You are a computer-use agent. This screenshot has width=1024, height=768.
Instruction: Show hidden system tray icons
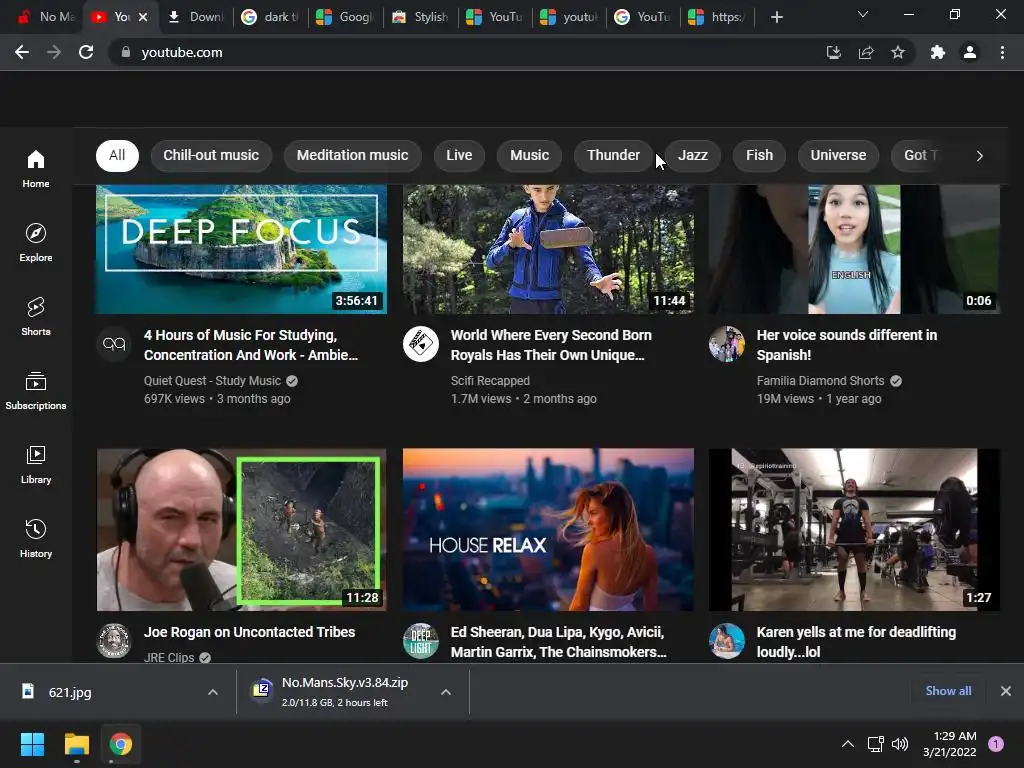click(848, 744)
